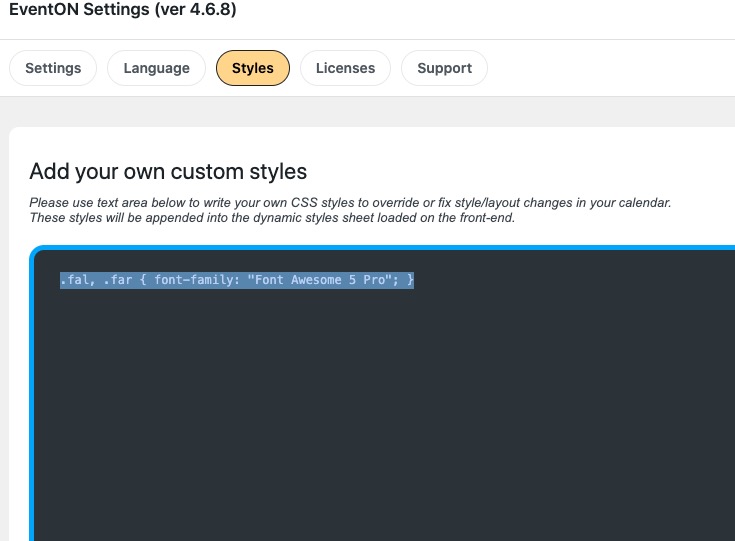Switch to the Language tab
735x541 pixels.
pyautogui.click(x=157, y=68)
